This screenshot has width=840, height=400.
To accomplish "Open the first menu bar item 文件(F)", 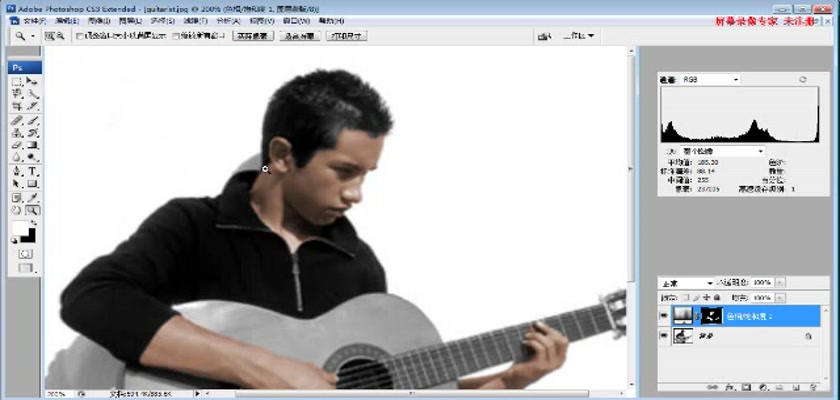I will [x=34, y=21].
